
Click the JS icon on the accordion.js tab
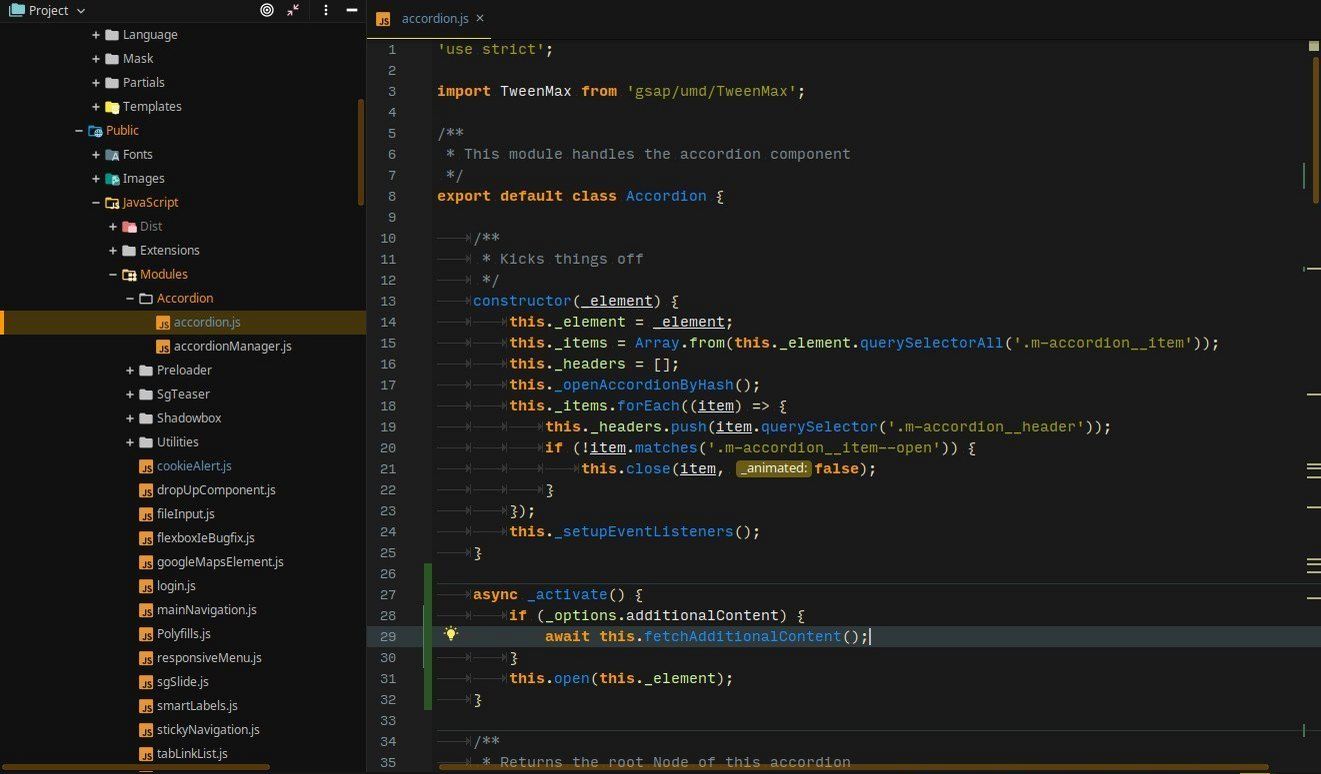point(383,18)
